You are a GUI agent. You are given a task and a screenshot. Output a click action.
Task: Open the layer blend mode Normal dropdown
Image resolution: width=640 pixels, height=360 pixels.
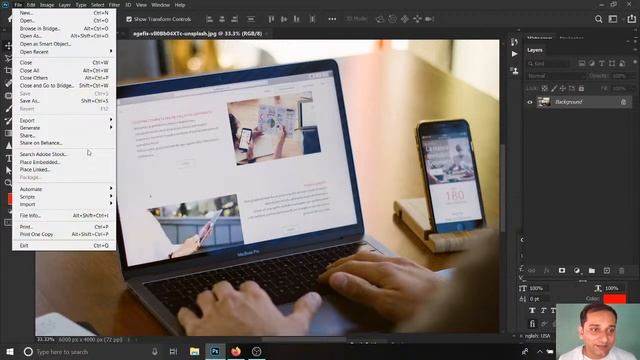click(x=556, y=76)
